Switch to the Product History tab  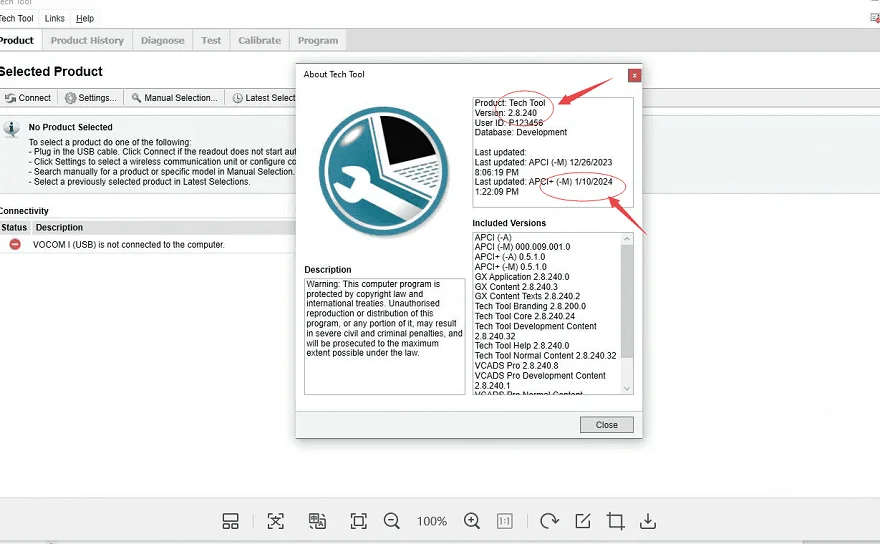click(x=87, y=40)
